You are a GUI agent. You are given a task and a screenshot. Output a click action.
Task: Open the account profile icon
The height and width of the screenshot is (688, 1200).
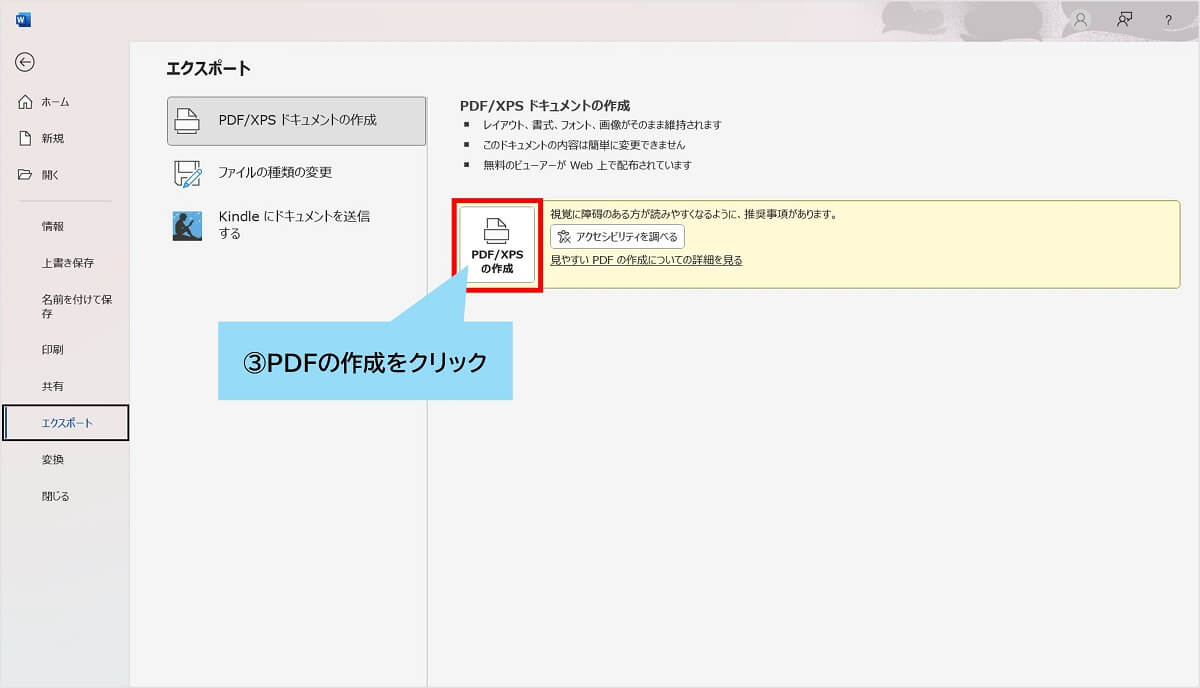1080,19
